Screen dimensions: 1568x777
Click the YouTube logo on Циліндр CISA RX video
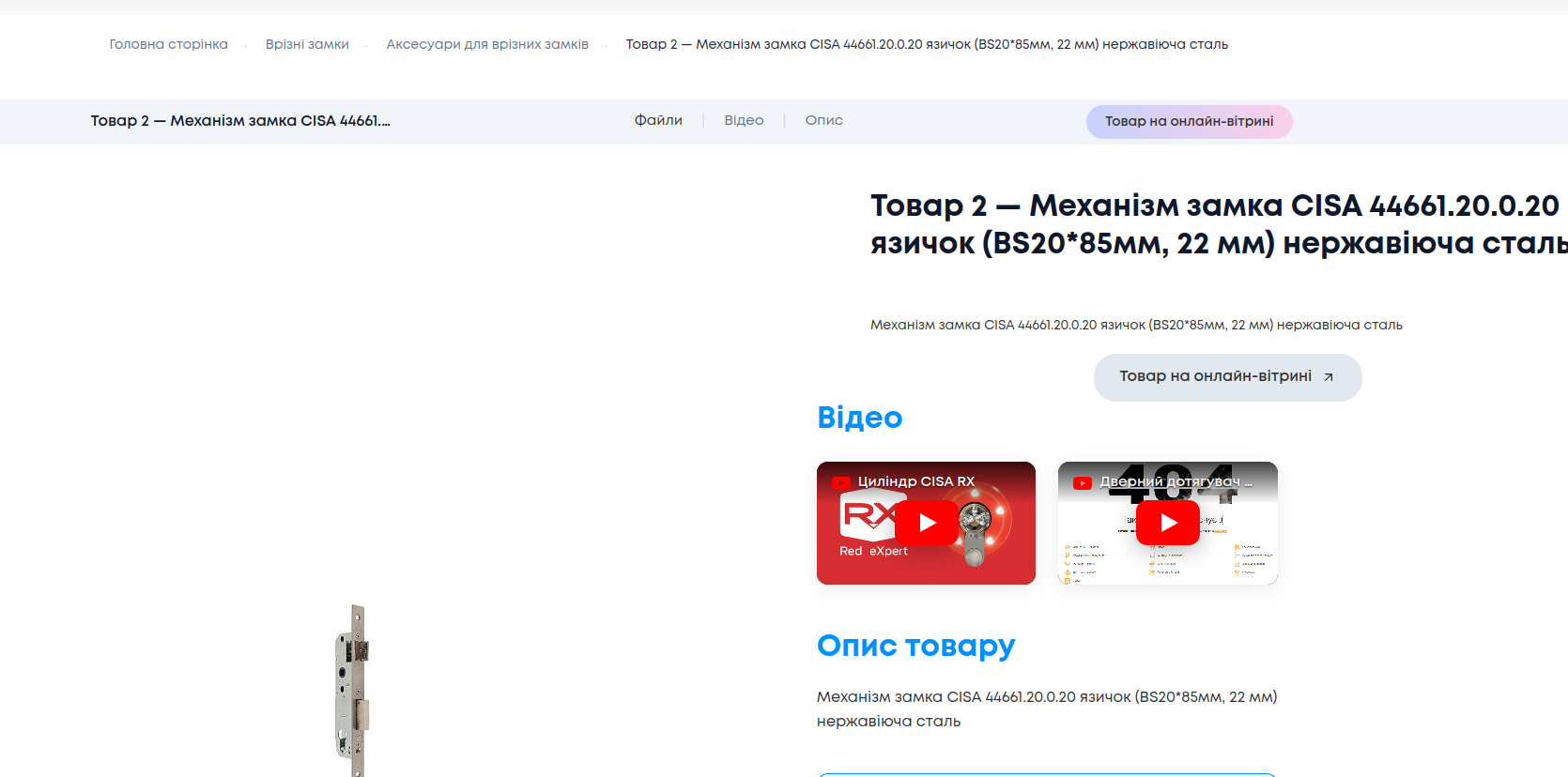(841, 483)
